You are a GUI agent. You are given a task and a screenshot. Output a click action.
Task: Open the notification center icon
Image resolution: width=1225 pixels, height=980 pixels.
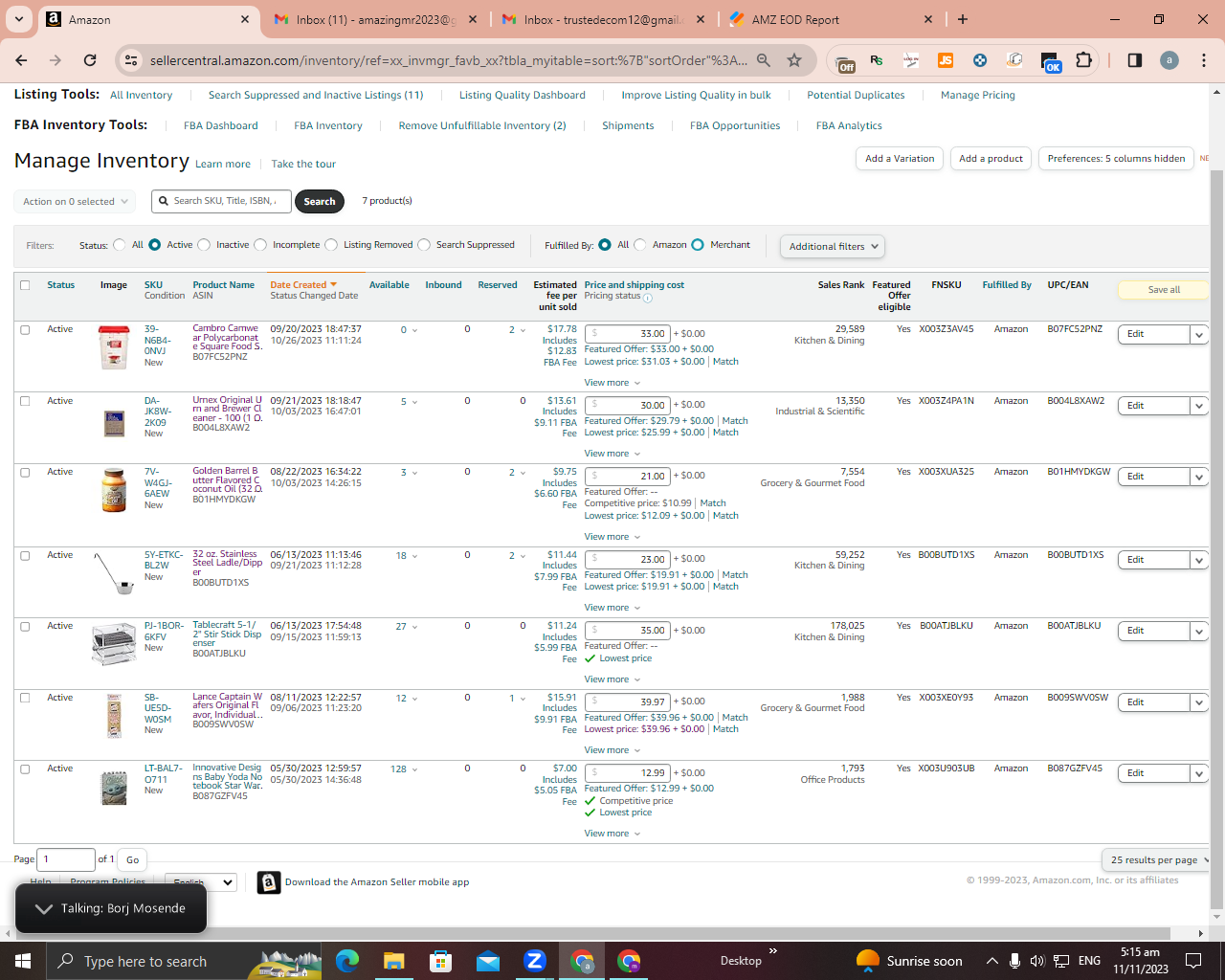[x=1193, y=961]
